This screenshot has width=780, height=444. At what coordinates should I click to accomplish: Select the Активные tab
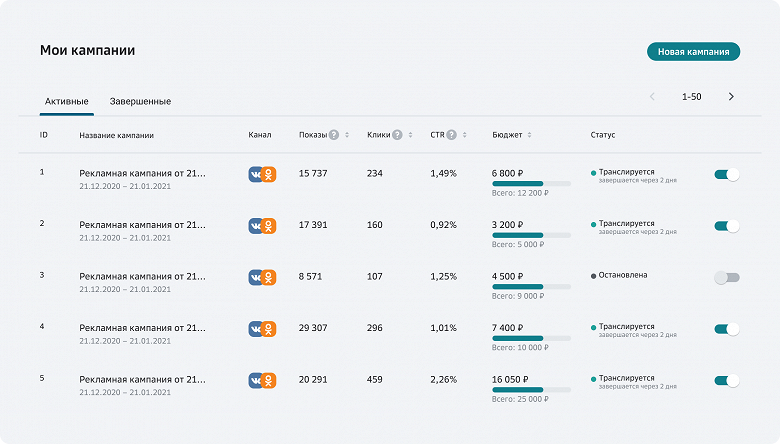[x=67, y=101]
